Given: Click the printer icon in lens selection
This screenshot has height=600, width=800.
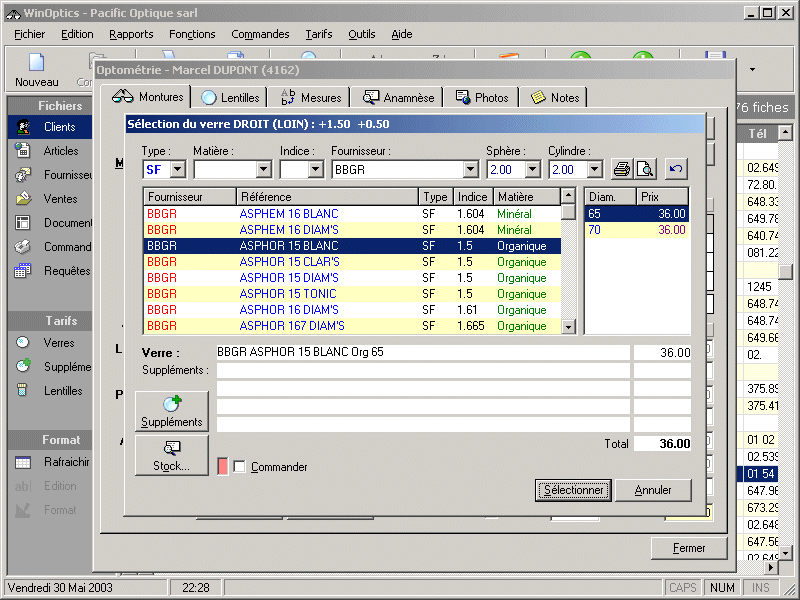Looking at the screenshot, I should point(622,169).
